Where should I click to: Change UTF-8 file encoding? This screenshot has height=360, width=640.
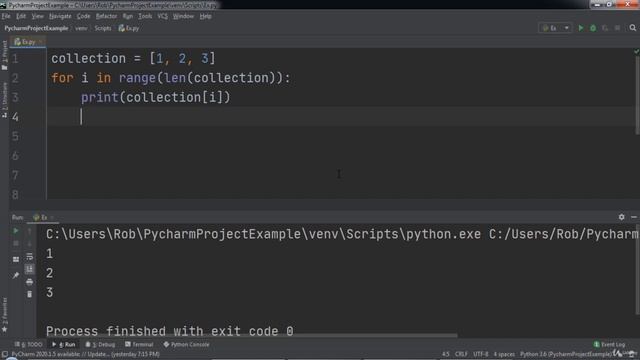(x=480, y=354)
